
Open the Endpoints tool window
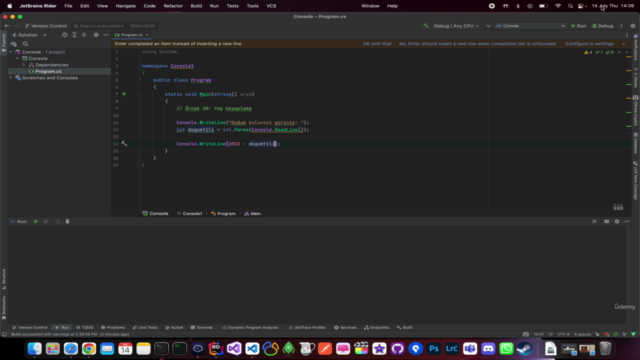(376, 327)
